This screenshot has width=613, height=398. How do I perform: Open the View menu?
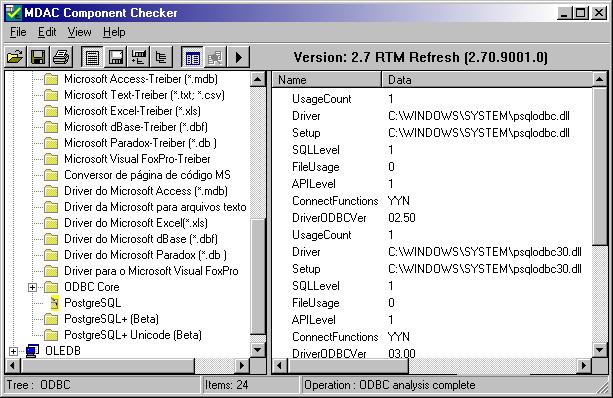(79, 32)
